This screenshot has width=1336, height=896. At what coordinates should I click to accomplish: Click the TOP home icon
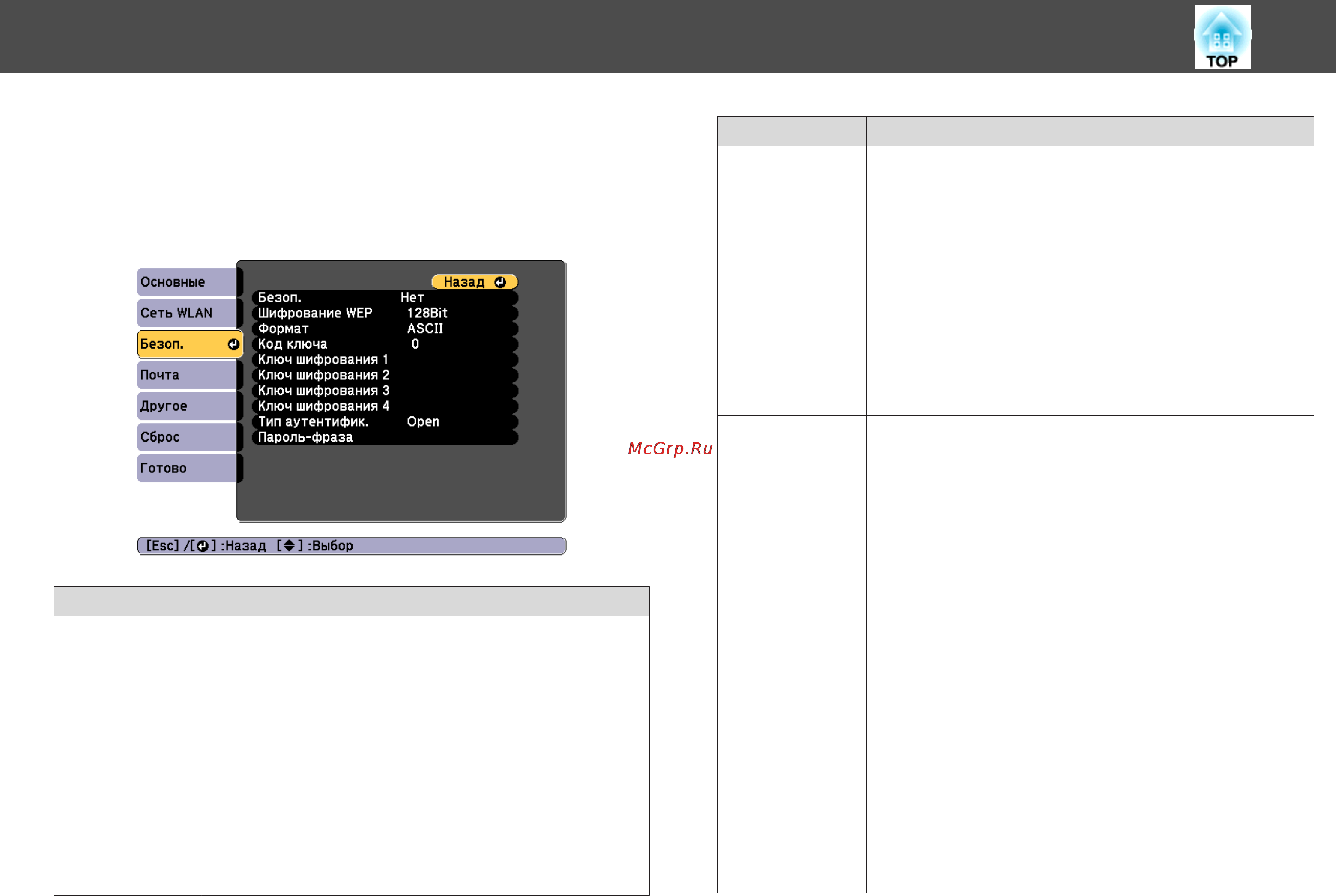coord(1222,37)
